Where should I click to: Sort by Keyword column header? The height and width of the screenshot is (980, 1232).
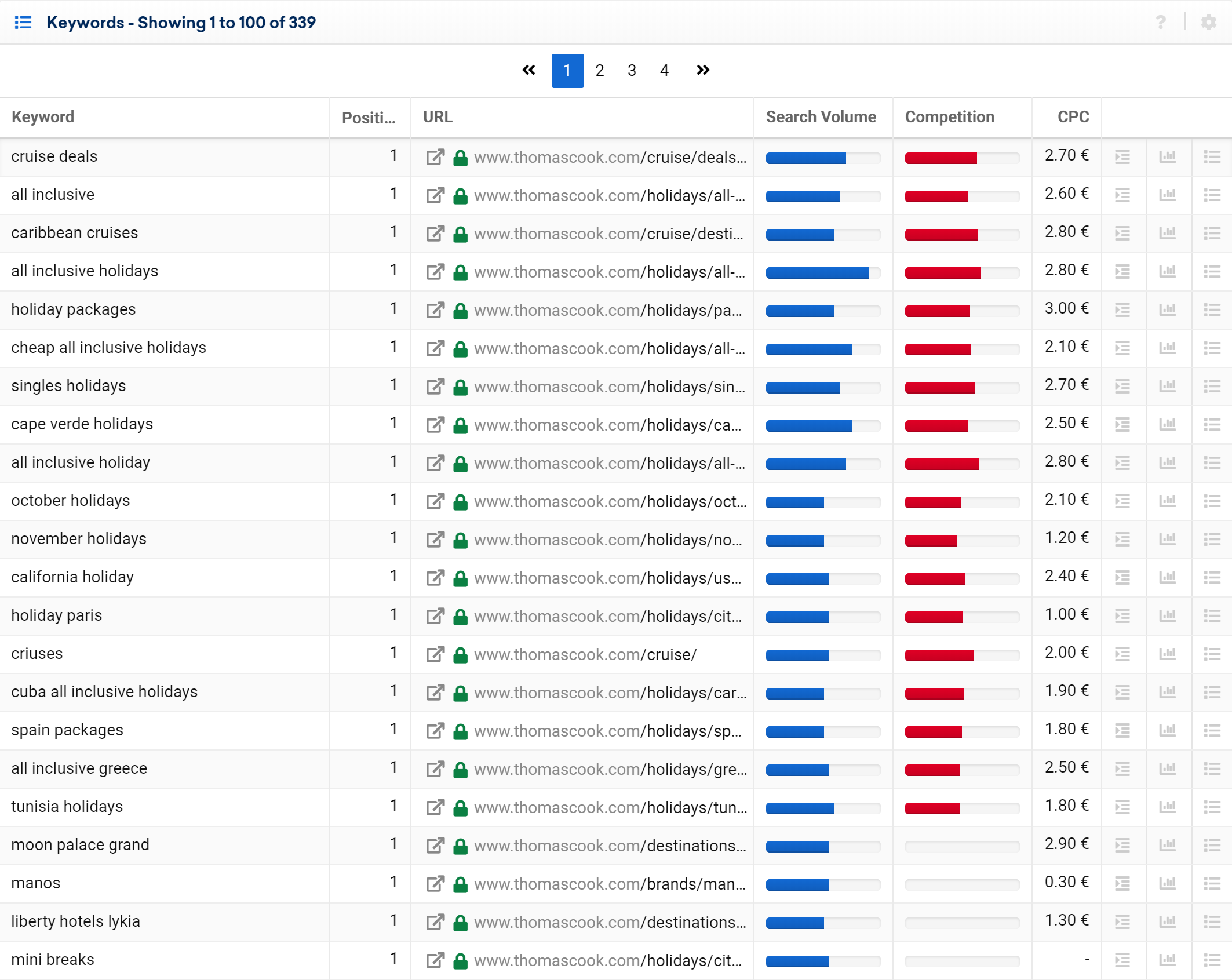pyautogui.click(x=43, y=117)
